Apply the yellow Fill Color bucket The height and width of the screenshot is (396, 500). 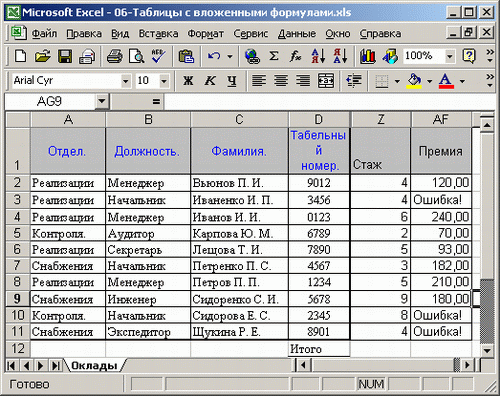click(x=414, y=80)
